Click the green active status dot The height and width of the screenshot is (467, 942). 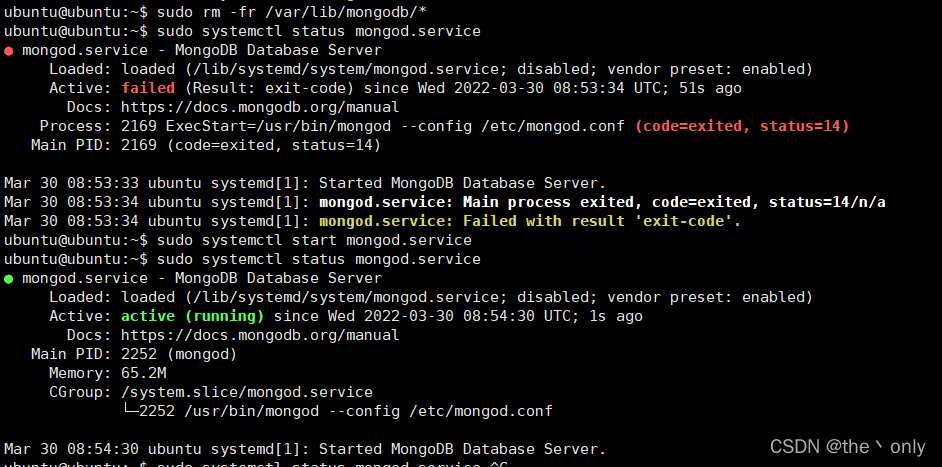tap(8, 279)
